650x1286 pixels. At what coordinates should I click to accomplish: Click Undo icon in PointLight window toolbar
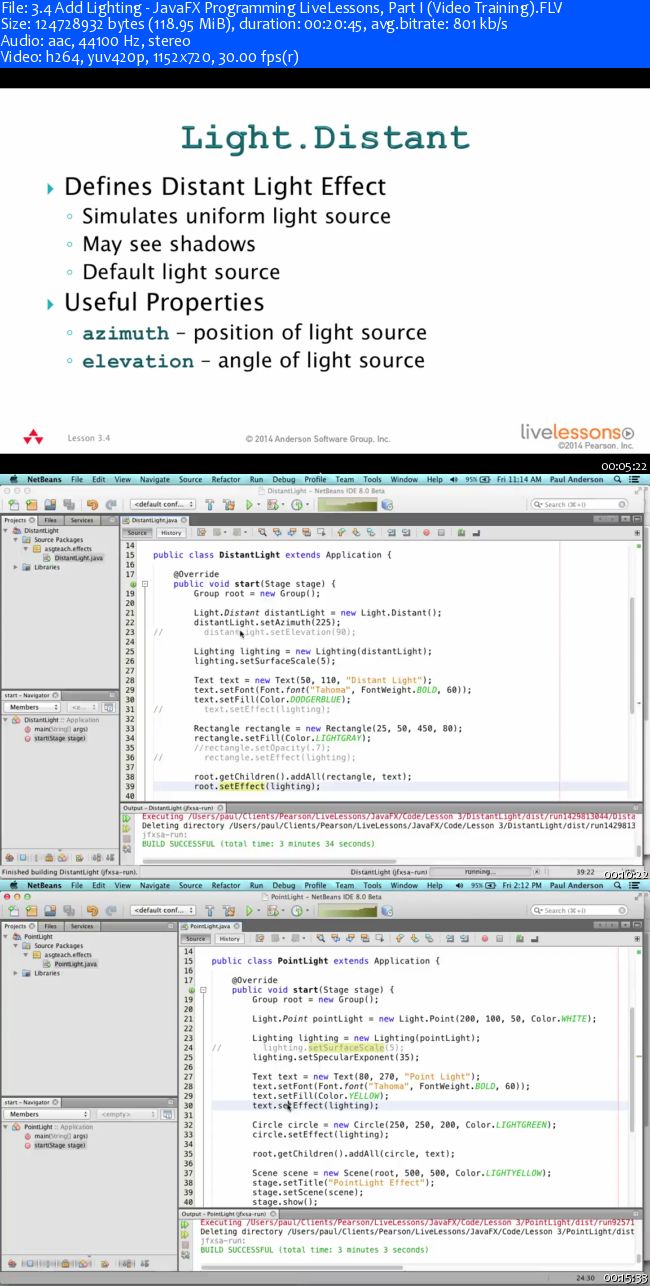(x=92, y=911)
